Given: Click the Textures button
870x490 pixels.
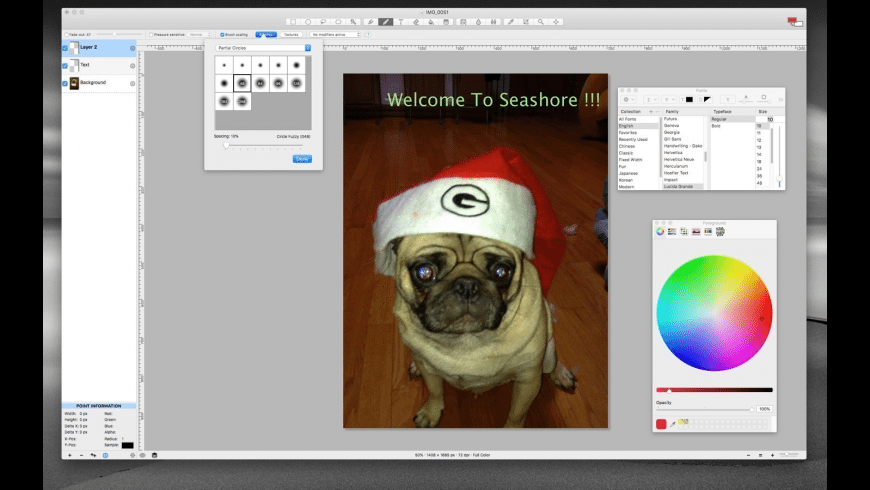Looking at the screenshot, I should [291, 34].
